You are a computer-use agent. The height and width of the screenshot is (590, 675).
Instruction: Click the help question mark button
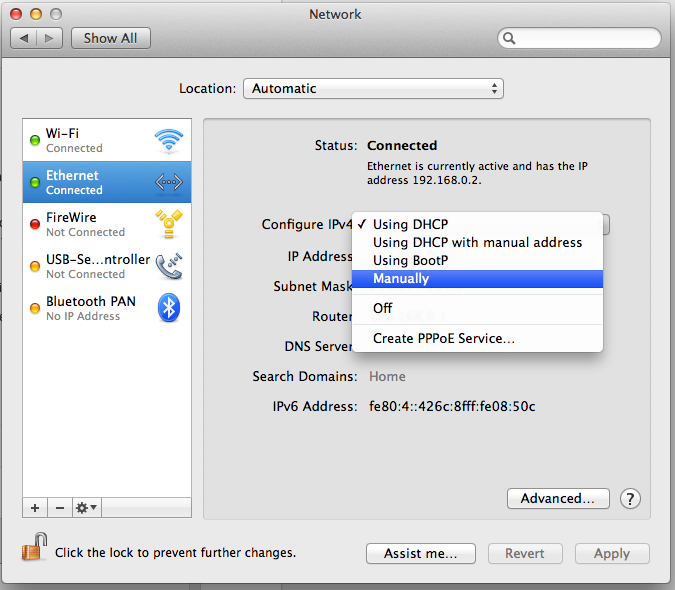(x=631, y=498)
